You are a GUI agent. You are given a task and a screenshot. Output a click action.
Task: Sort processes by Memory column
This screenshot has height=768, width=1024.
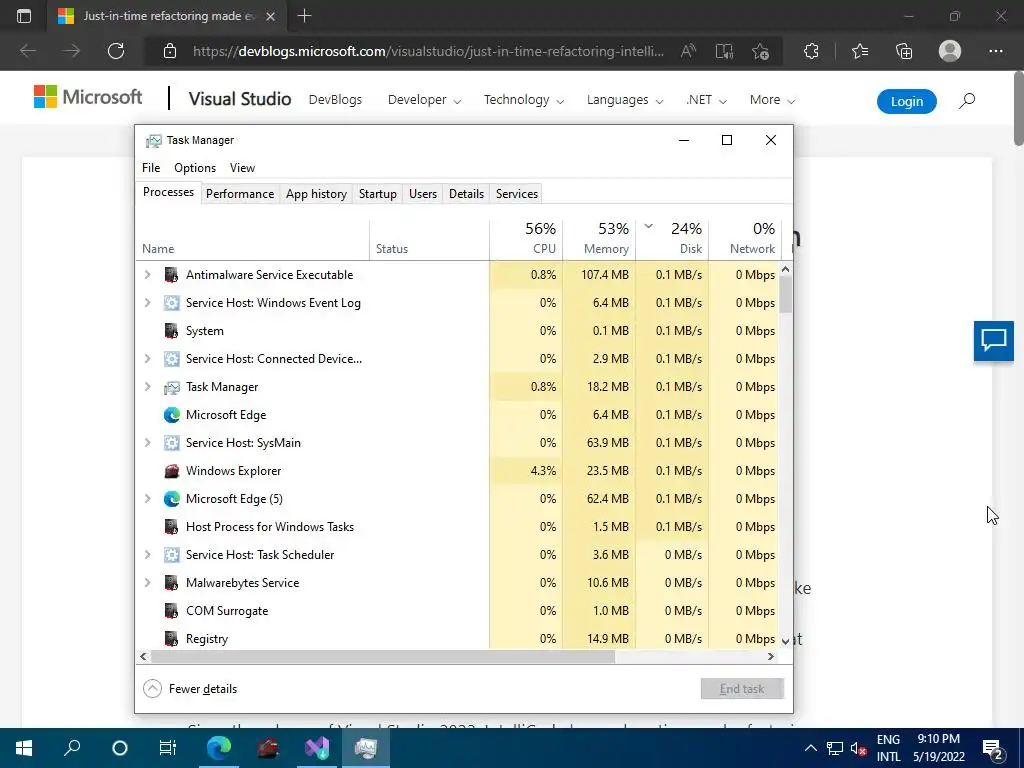599,238
